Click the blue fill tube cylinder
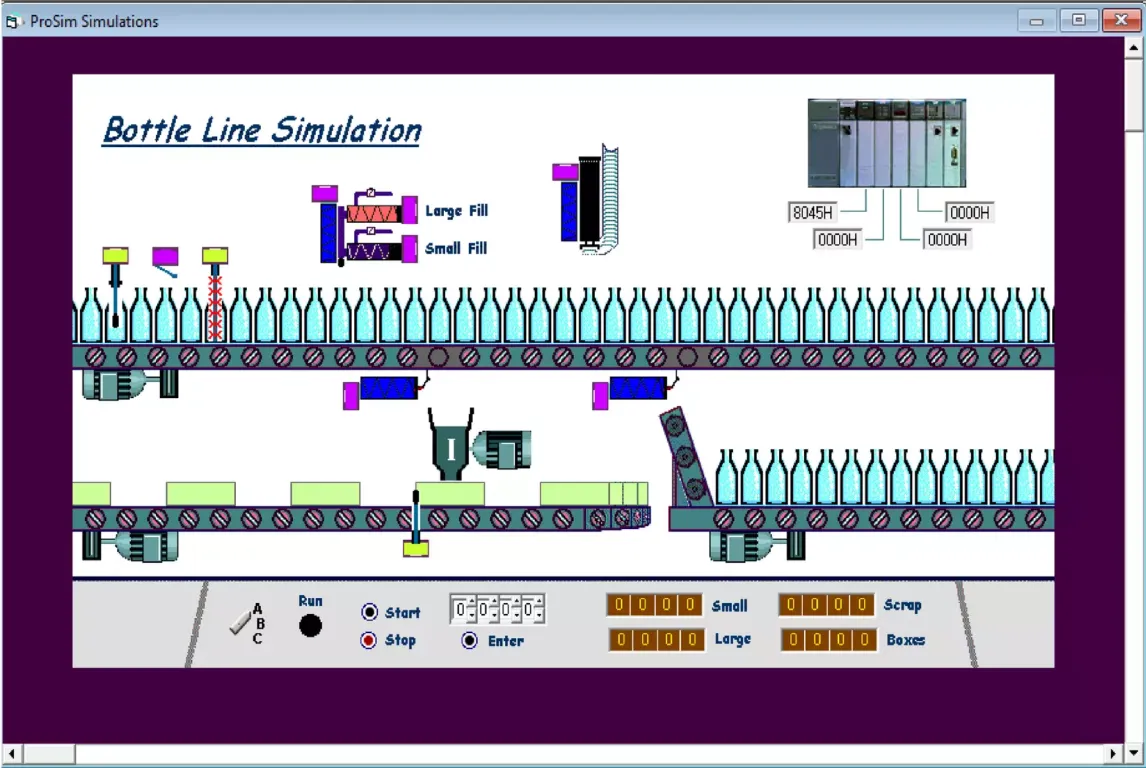This screenshot has width=1146, height=768. coord(328,232)
